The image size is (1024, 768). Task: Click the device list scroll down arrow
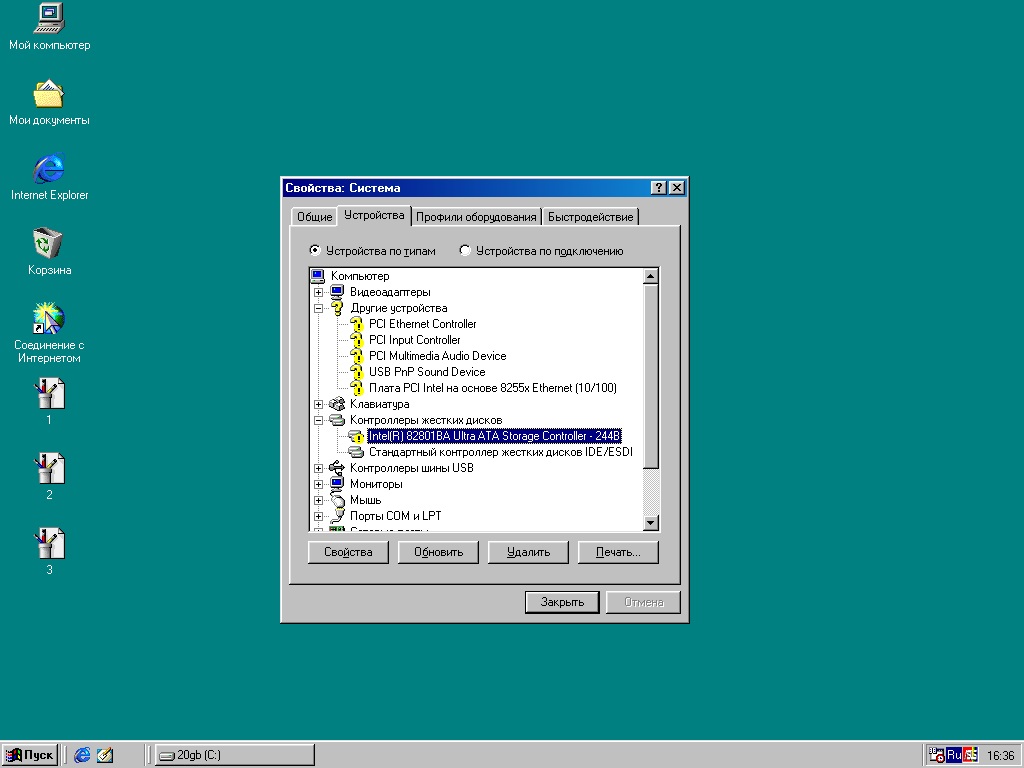[x=650, y=522]
